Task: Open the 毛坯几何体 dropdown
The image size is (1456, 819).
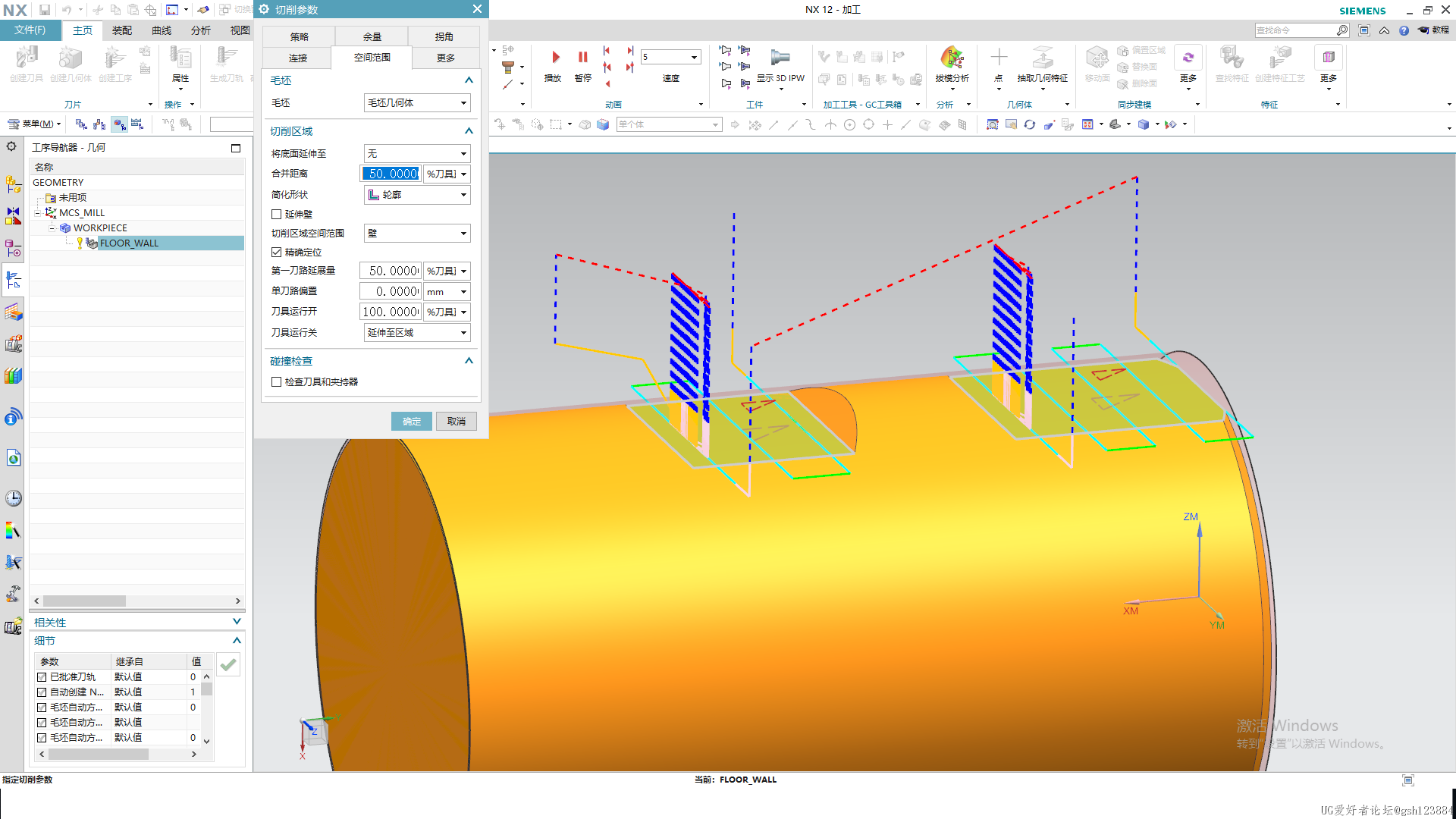Action: pos(416,103)
